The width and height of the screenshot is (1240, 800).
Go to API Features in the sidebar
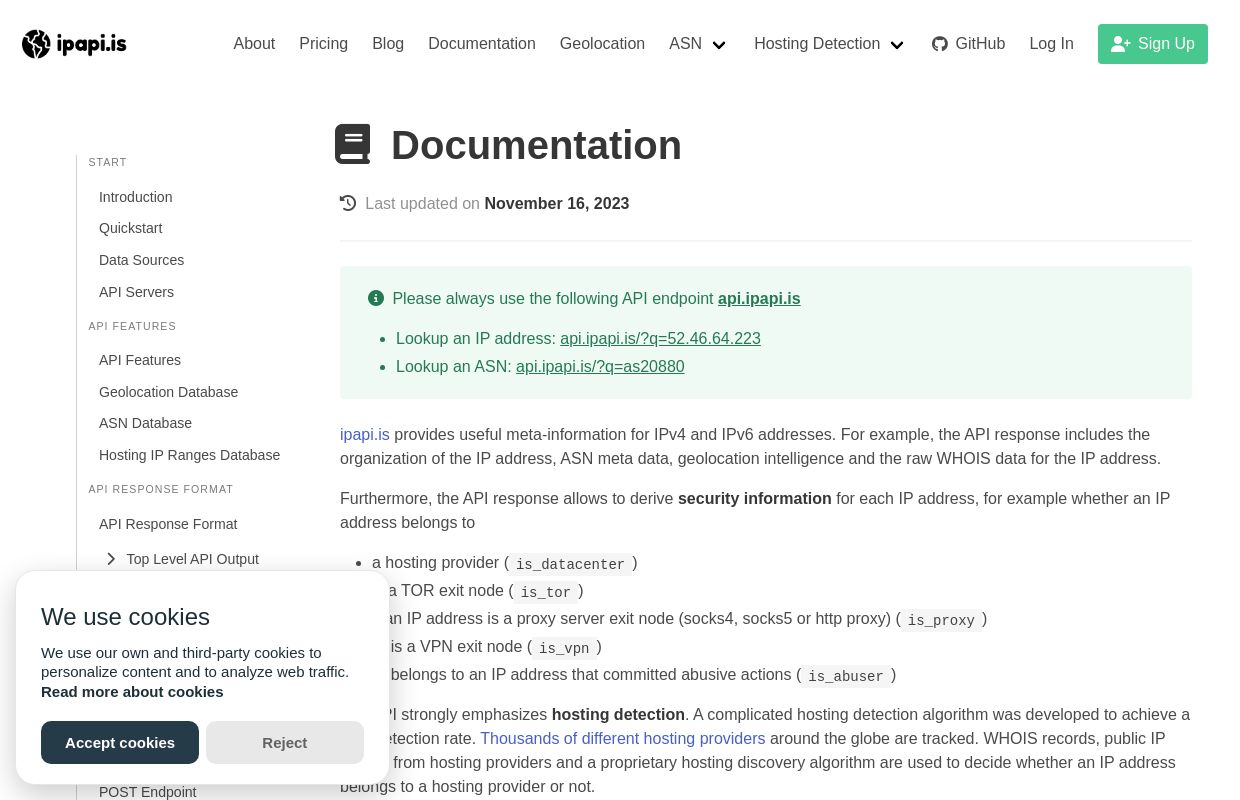click(140, 360)
